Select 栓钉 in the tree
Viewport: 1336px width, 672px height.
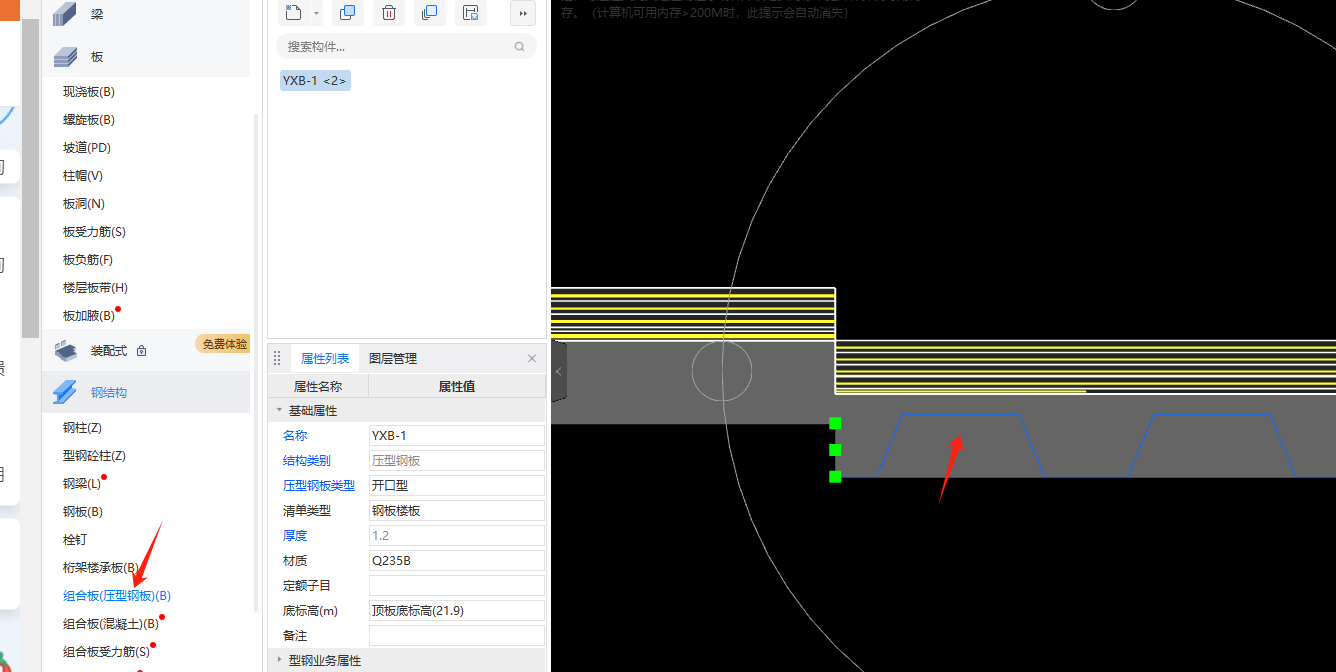75,540
